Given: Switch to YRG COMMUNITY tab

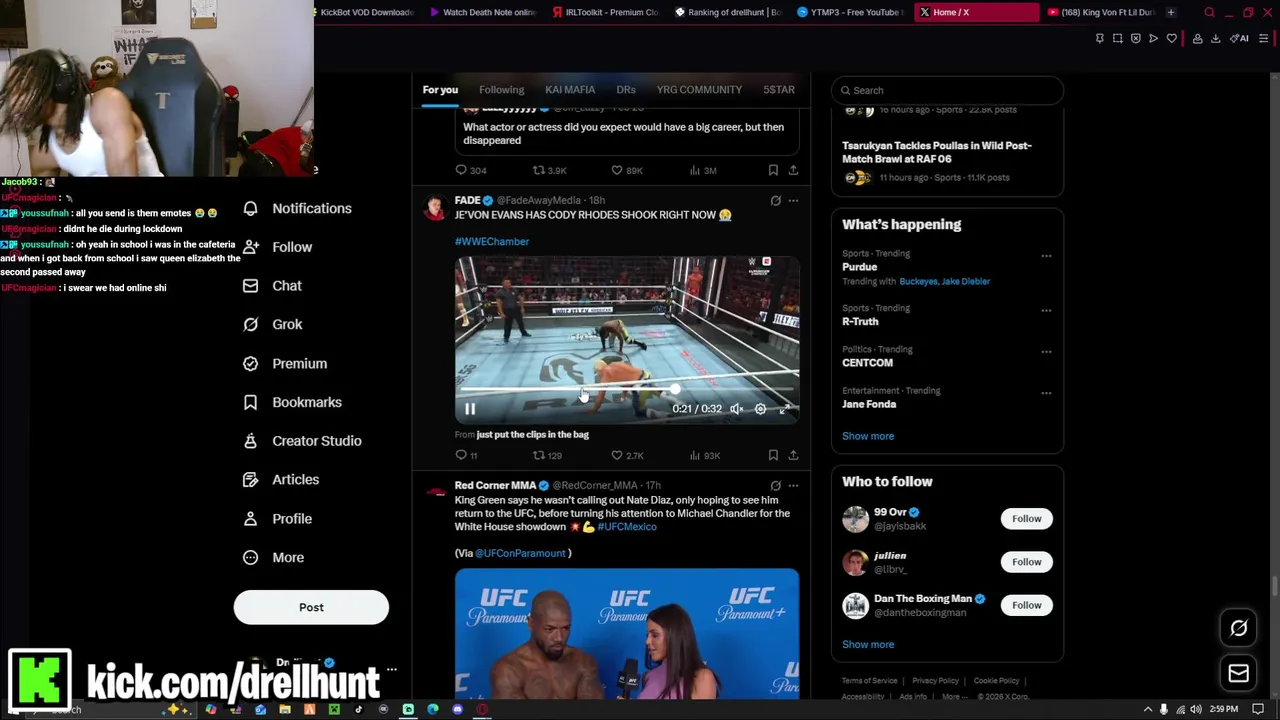Looking at the screenshot, I should [699, 90].
